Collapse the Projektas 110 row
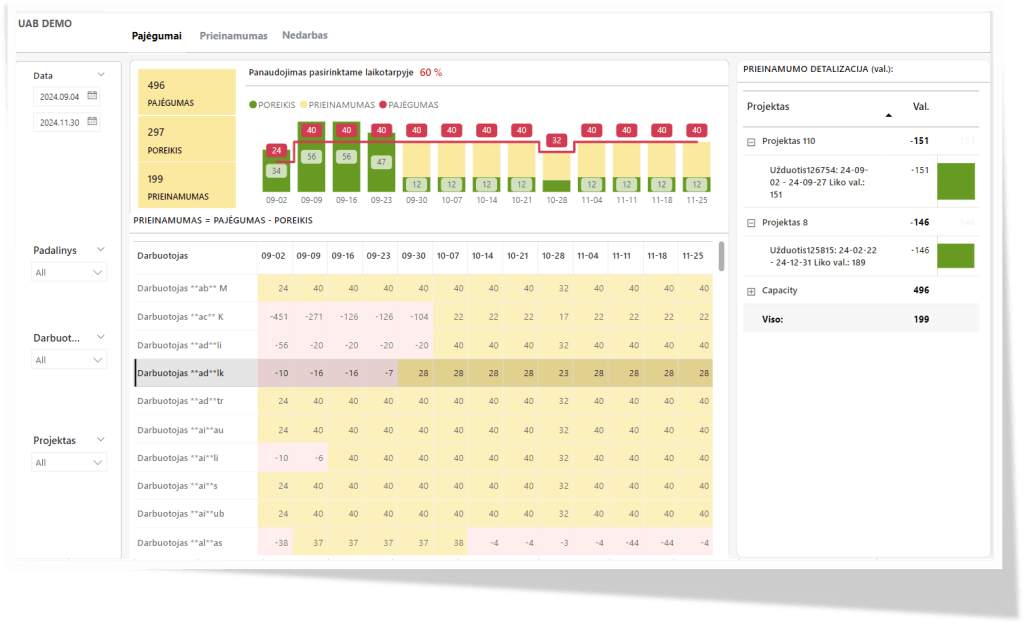Viewport: 1024px width, 624px height. pos(751,142)
